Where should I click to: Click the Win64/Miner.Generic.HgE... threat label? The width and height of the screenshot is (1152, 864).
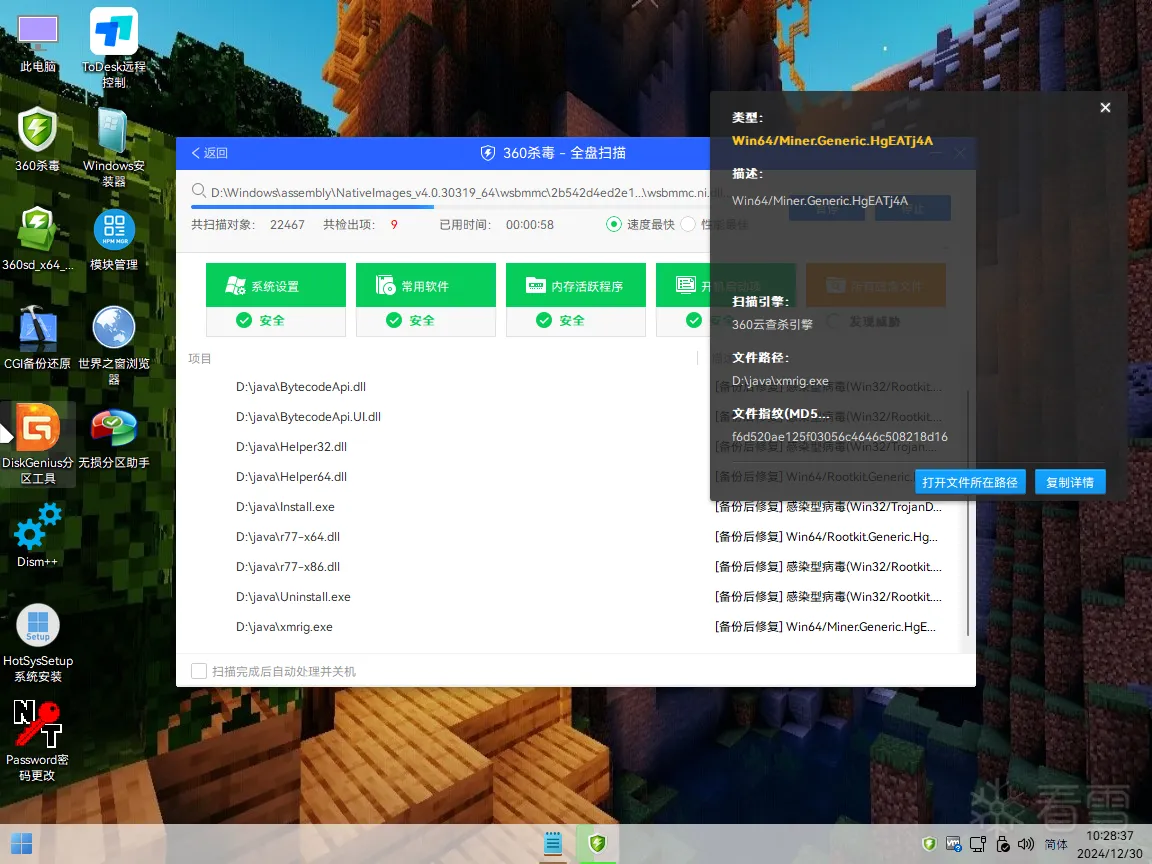click(x=825, y=627)
